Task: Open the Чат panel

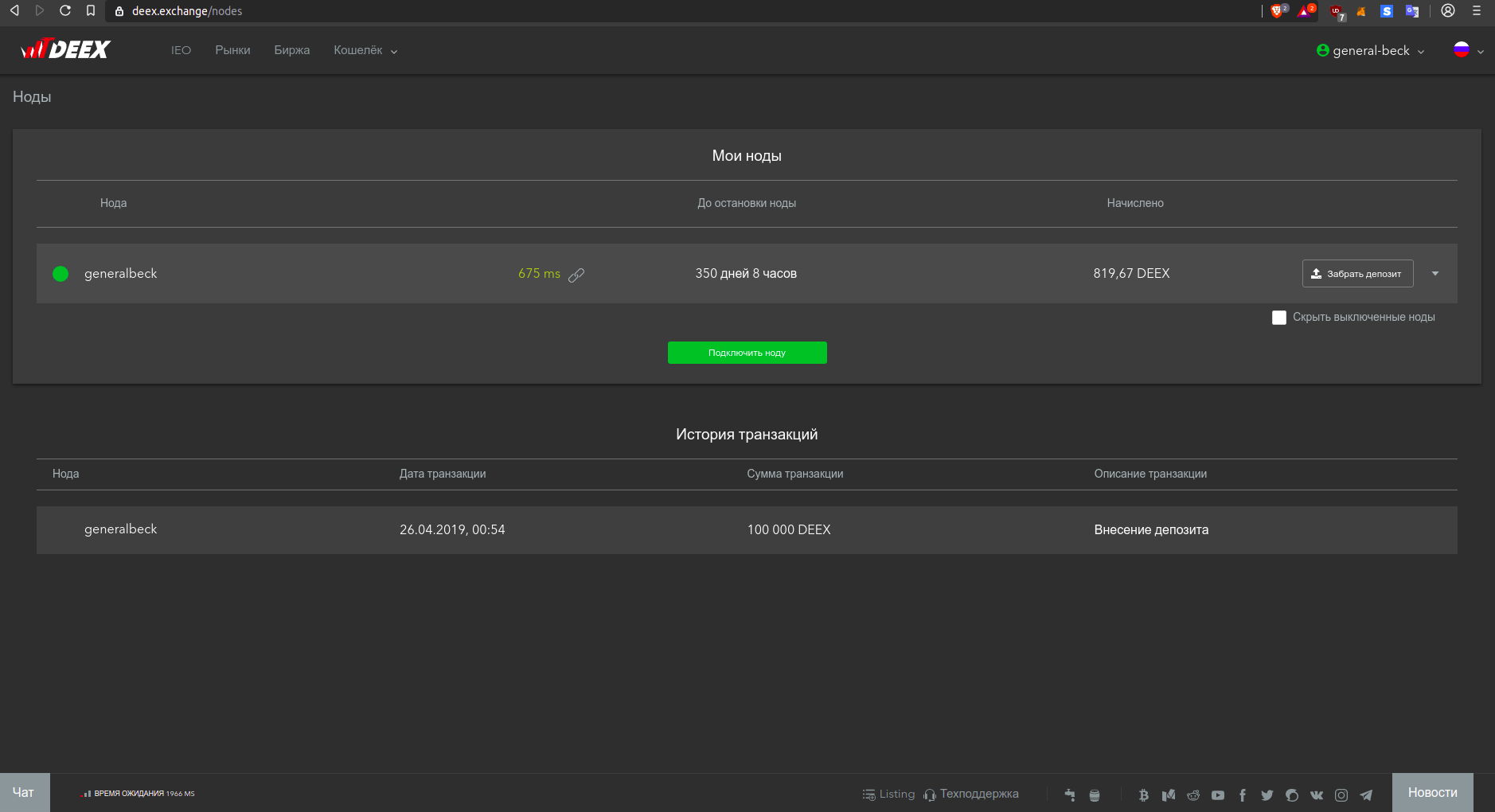Action: [x=25, y=793]
